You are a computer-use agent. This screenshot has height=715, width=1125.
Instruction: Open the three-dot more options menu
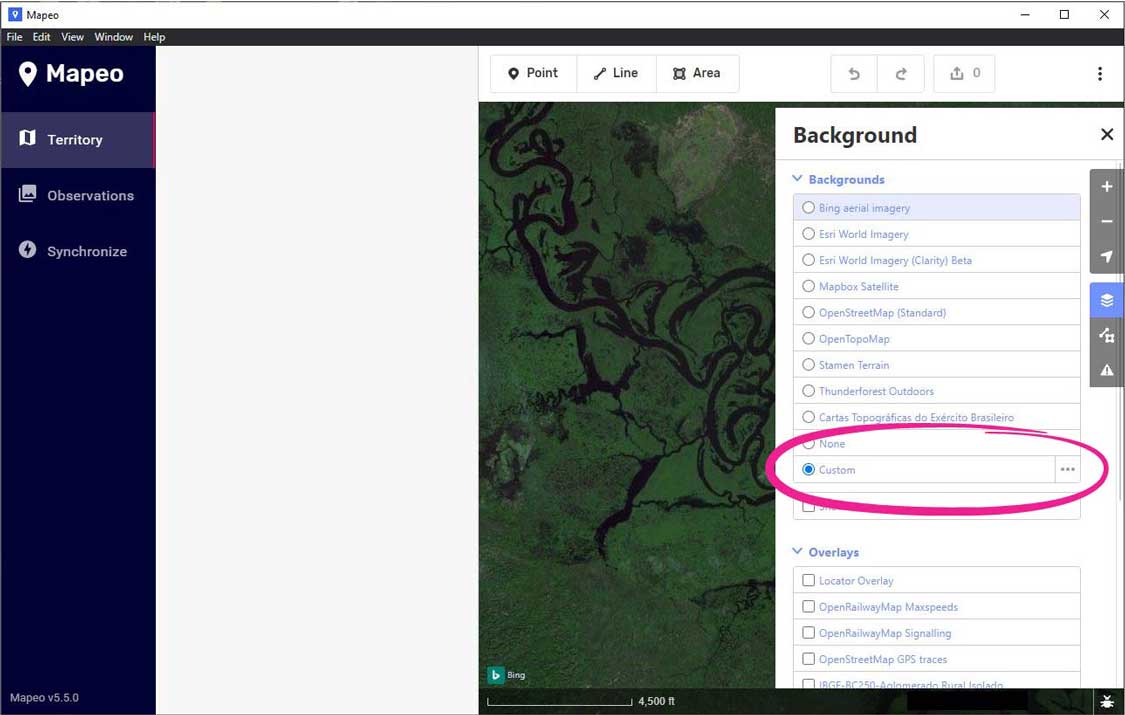pyautogui.click(x=1100, y=73)
